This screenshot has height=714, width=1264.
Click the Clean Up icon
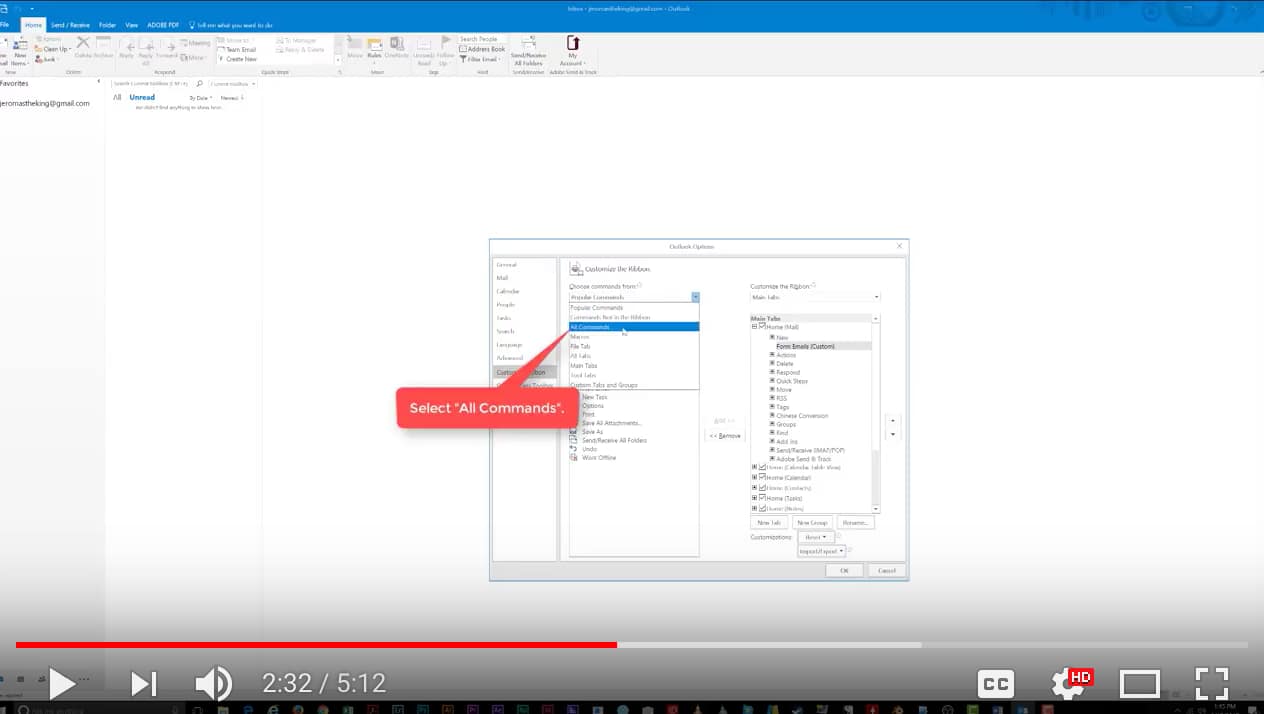pos(52,47)
